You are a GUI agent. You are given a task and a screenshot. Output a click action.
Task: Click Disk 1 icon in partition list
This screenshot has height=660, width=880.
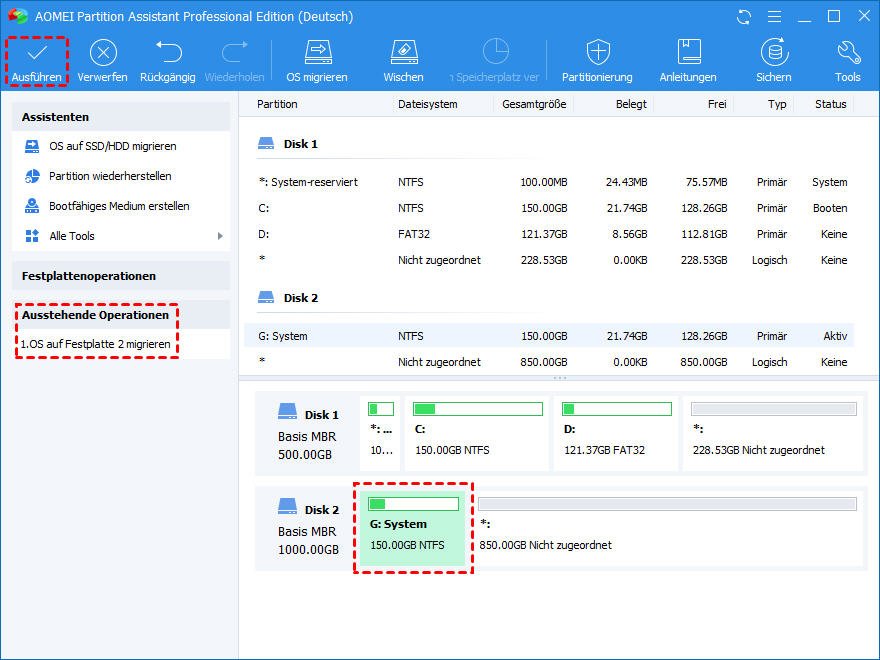coord(265,144)
